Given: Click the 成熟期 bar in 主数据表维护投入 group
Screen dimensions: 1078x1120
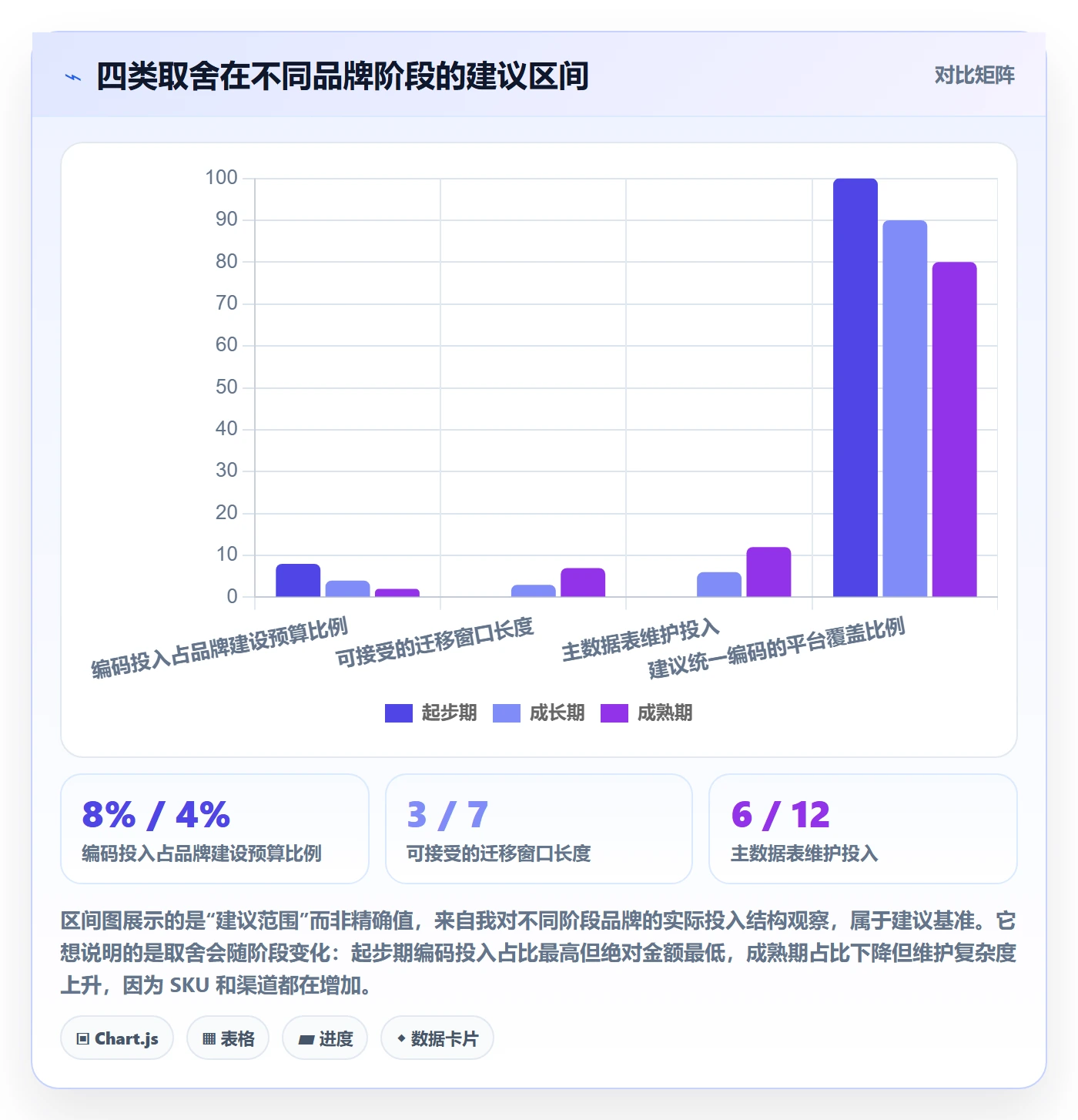Looking at the screenshot, I should coord(768,572).
